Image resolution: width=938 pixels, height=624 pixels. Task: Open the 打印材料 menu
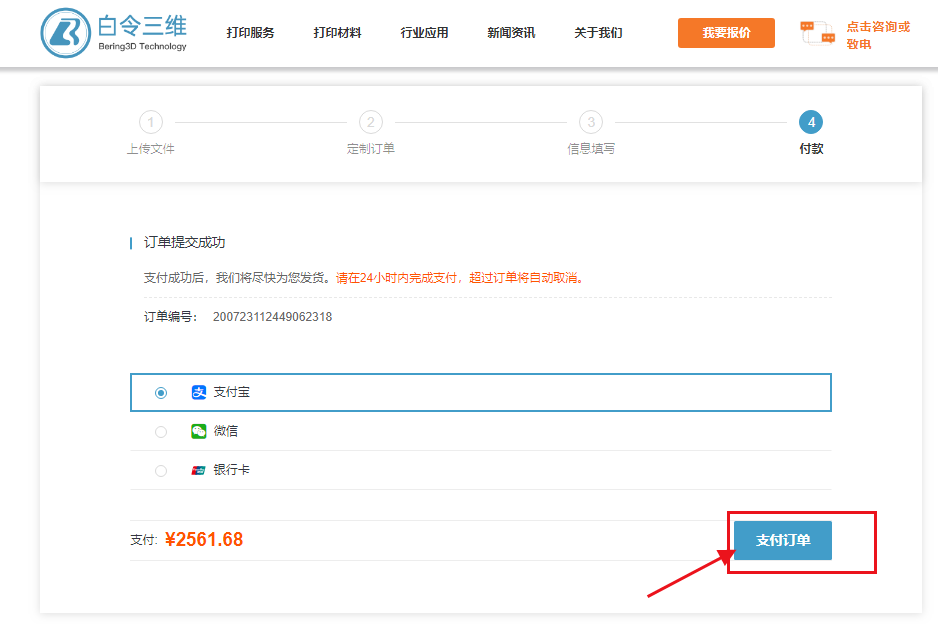click(x=337, y=33)
